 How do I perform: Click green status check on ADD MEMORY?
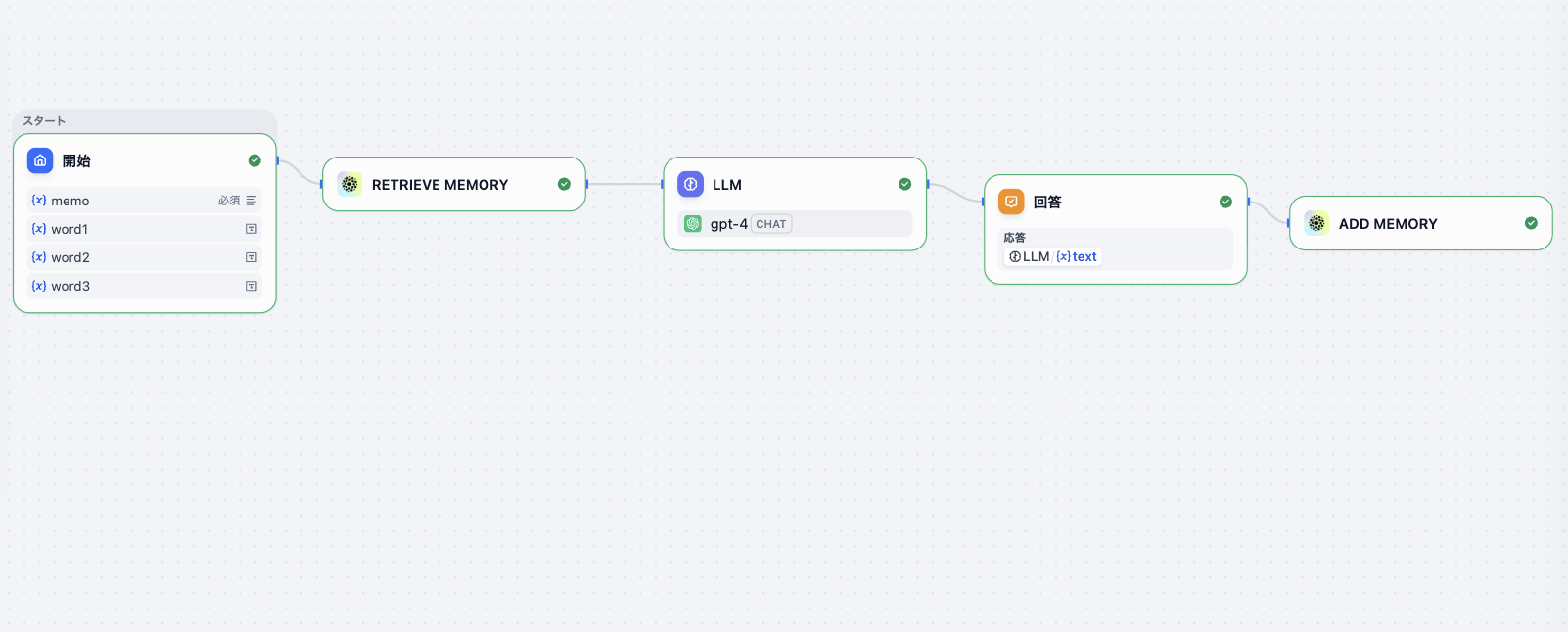pyautogui.click(x=1531, y=223)
